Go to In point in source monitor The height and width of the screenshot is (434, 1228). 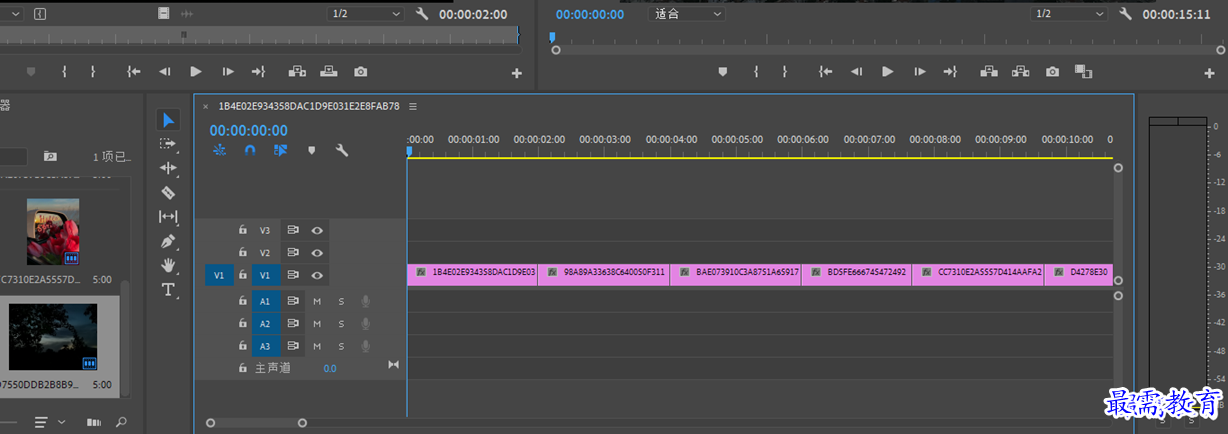[134, 71]
